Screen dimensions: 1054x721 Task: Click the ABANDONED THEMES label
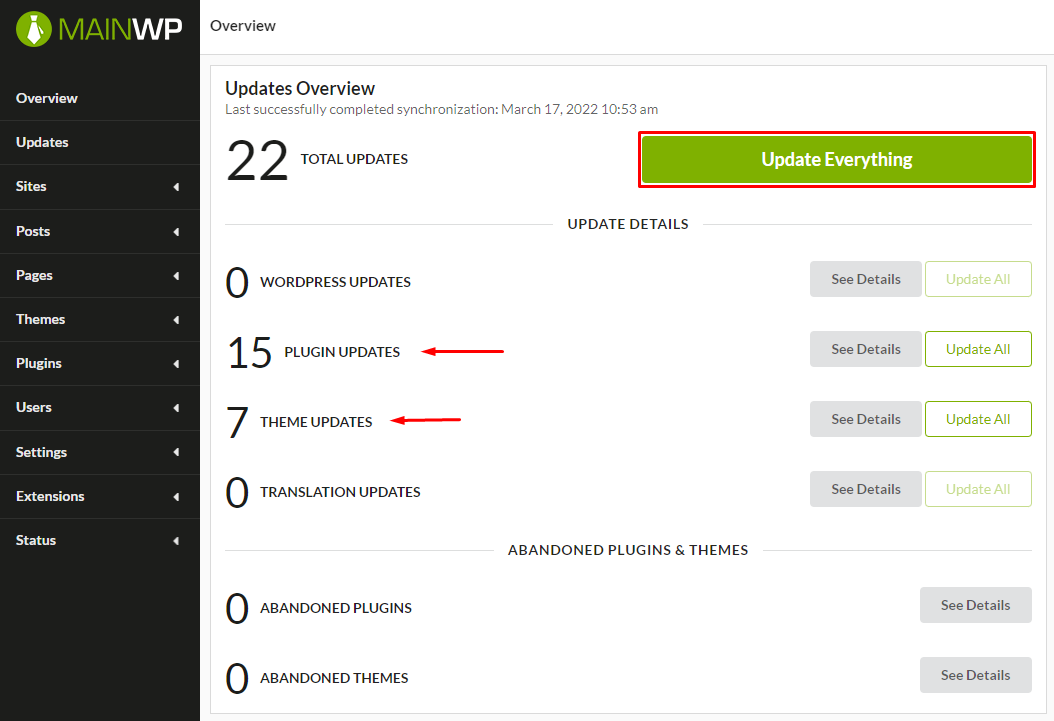coord(334,677)
